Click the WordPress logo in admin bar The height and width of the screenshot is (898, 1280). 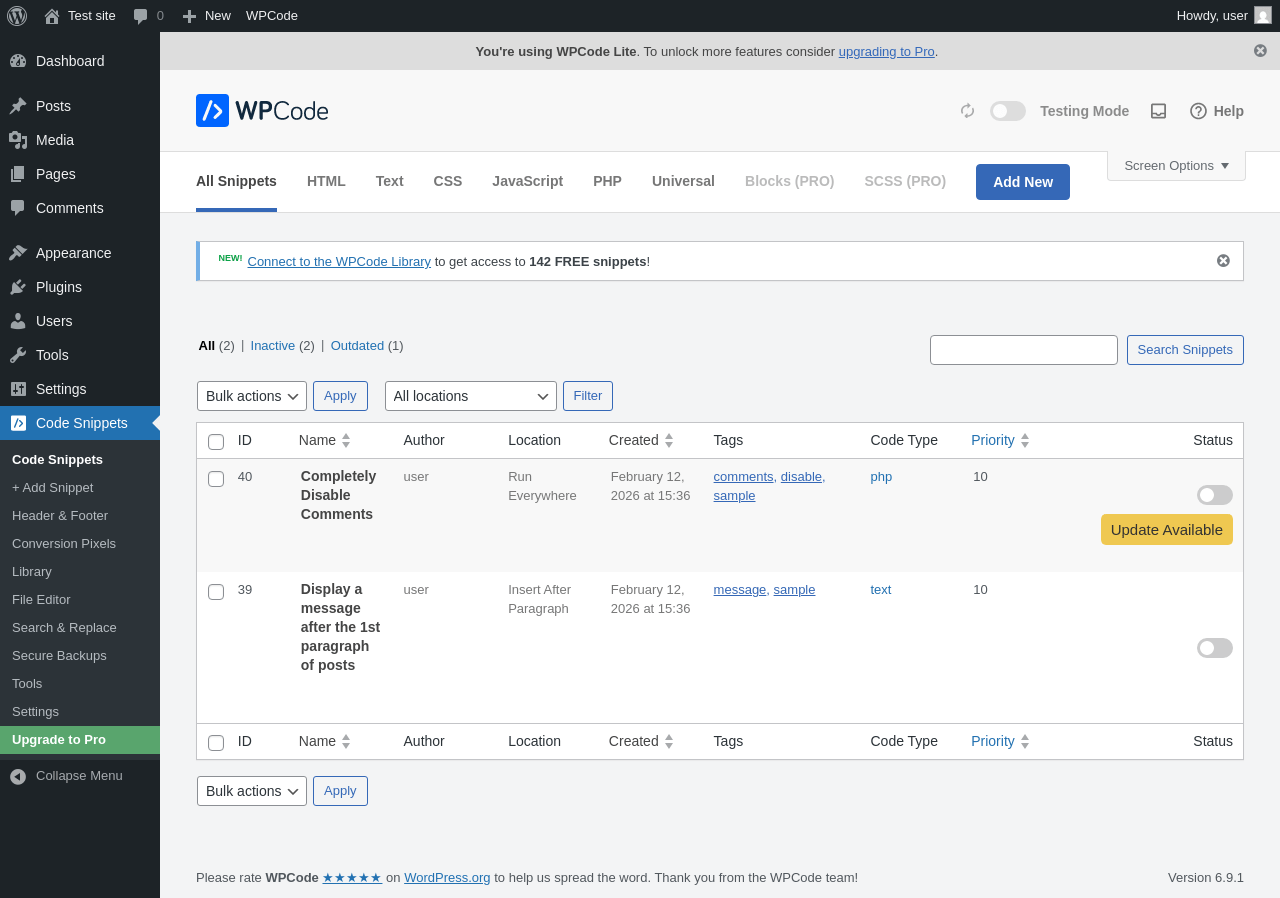tap(17, 16)
